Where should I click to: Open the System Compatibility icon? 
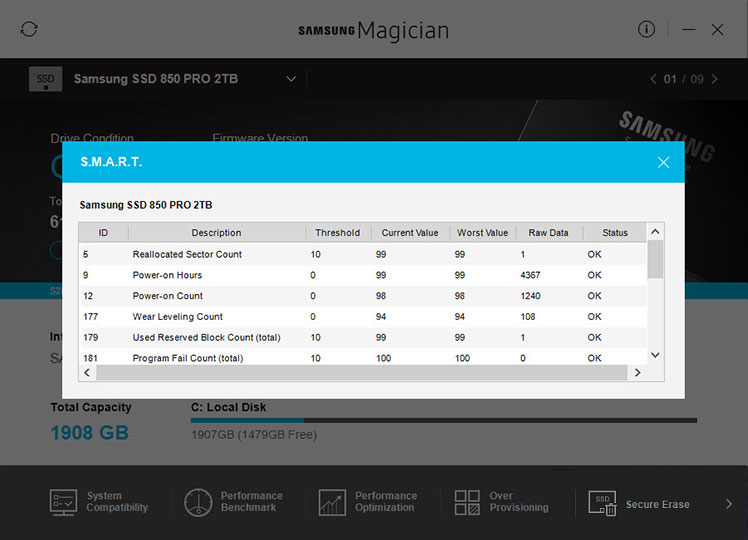coord(63,502)
